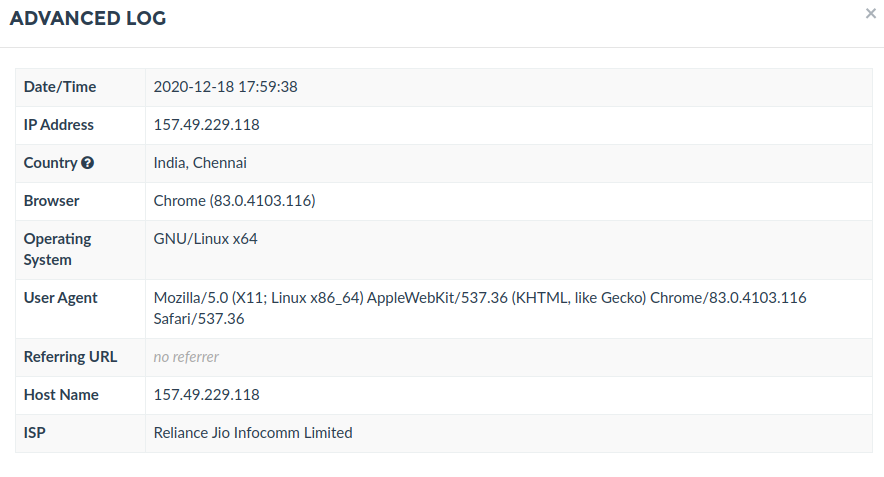The image size is (884, 477).
Task: Click the Operating System row label
Action: [x=58, y=249]
